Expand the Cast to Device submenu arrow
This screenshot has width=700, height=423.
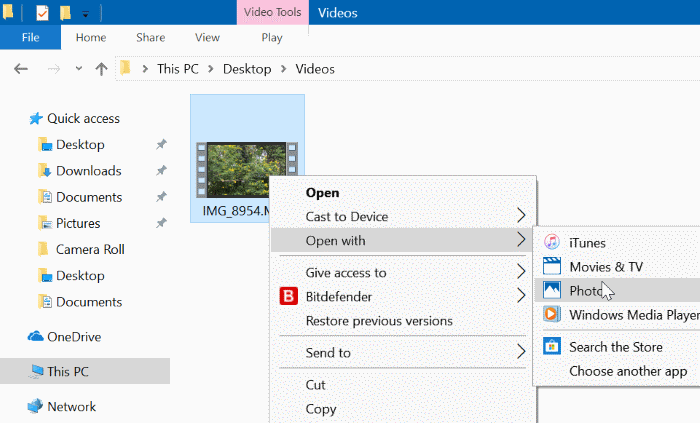tap(521, 216)
